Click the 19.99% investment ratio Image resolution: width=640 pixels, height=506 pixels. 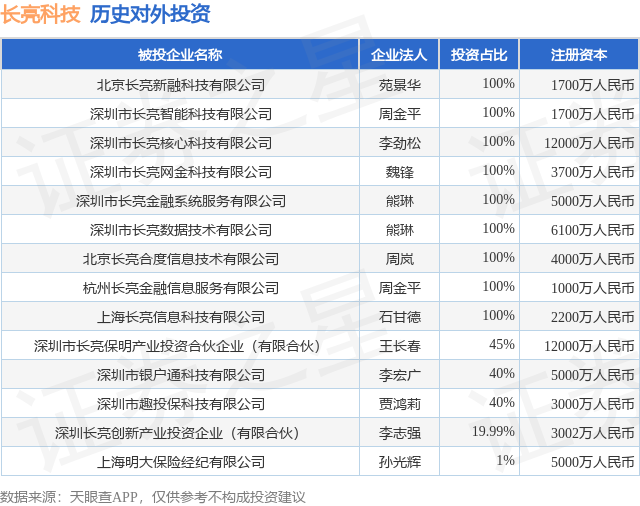pyautogui.click(x=493, y=431)
